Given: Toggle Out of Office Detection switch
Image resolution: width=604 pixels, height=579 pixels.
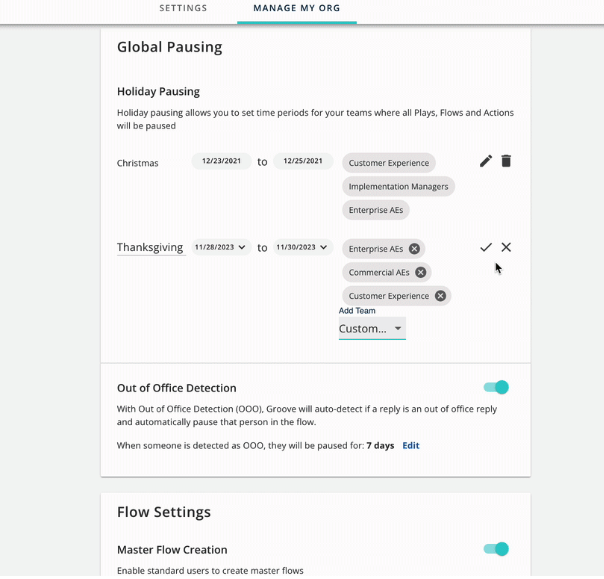Looking at the screenshot, I should click(496, 387).
